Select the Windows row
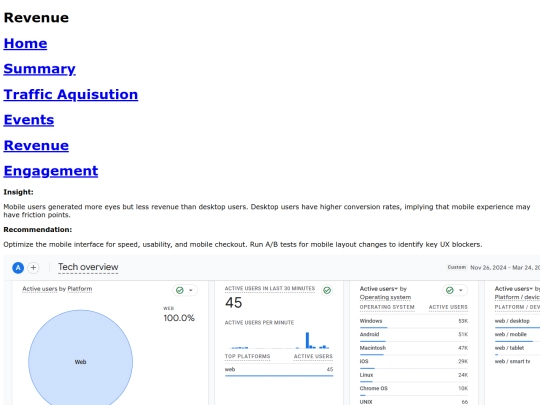This screenshot has height=405, width=540. click(414, 321)
